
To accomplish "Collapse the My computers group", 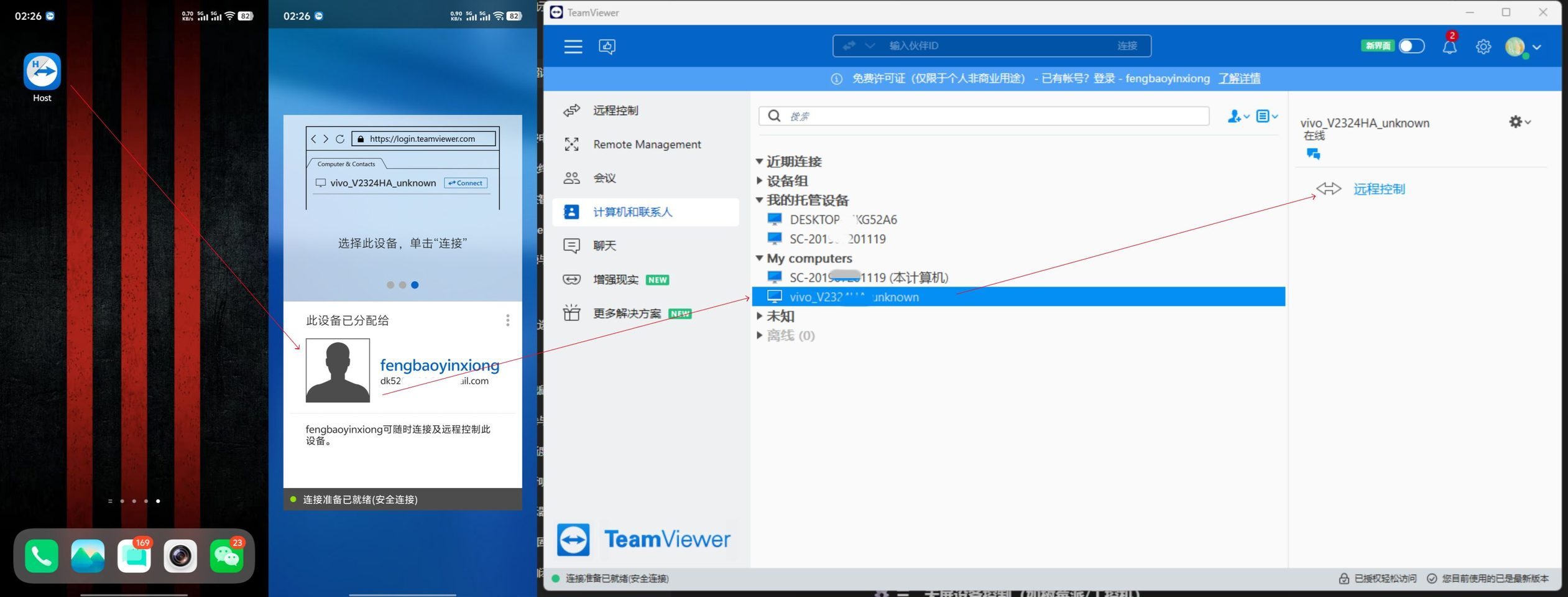I will 759,257.
